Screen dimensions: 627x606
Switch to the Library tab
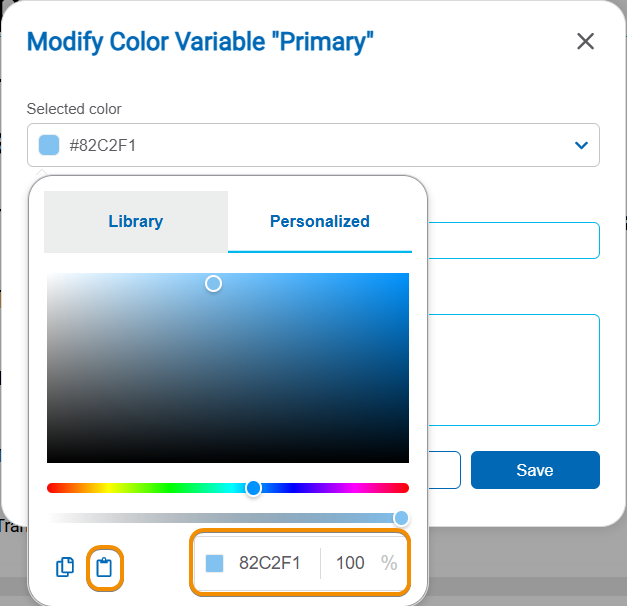click(x=136, y=221)
